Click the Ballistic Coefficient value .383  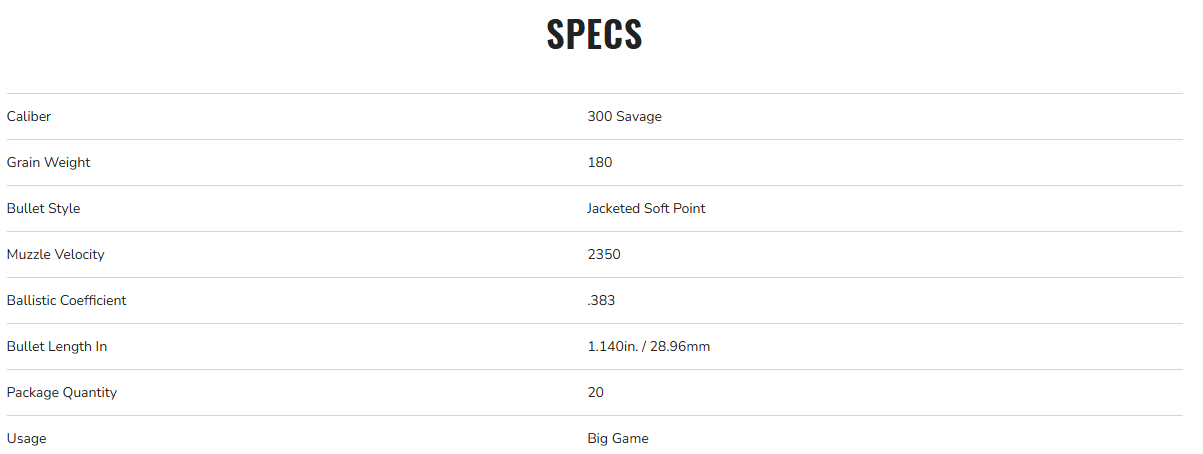[x=601, y=301]
